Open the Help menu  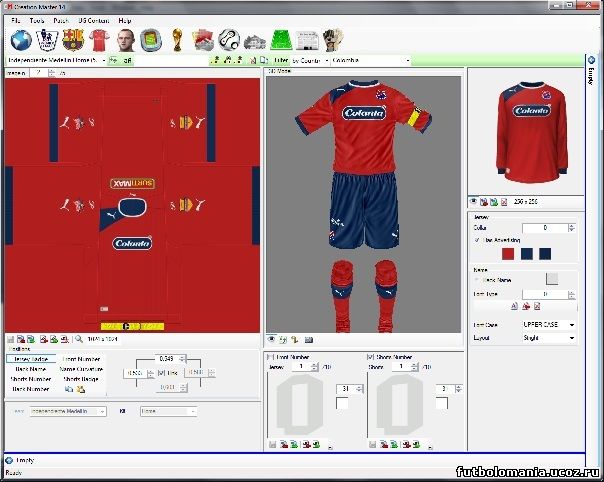tap(124, 20)
